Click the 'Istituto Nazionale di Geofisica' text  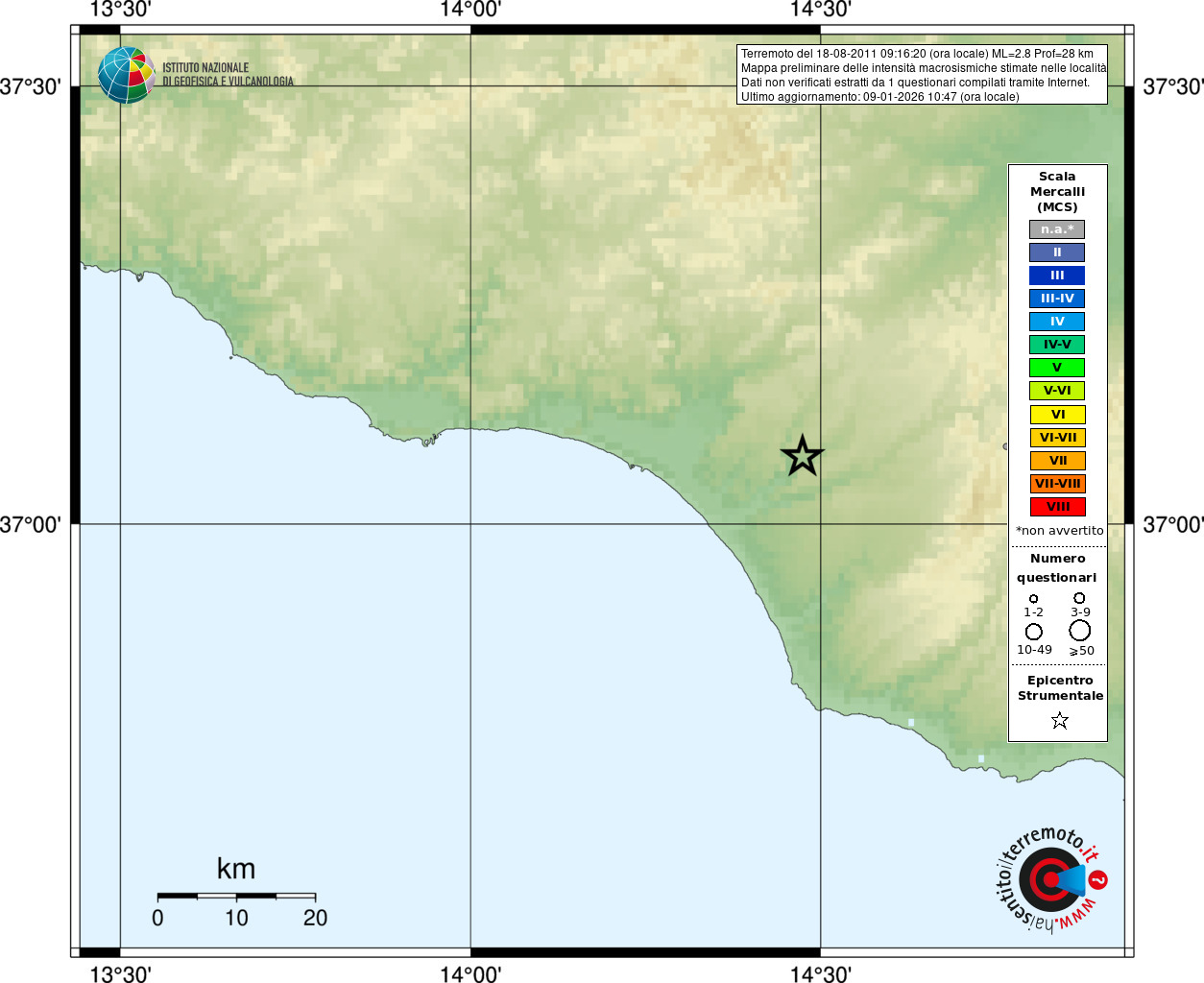coord(228,75)
